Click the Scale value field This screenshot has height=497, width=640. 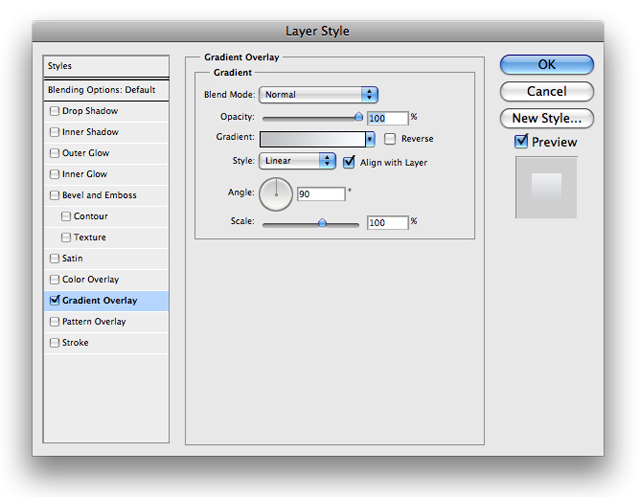coord(387,222)
